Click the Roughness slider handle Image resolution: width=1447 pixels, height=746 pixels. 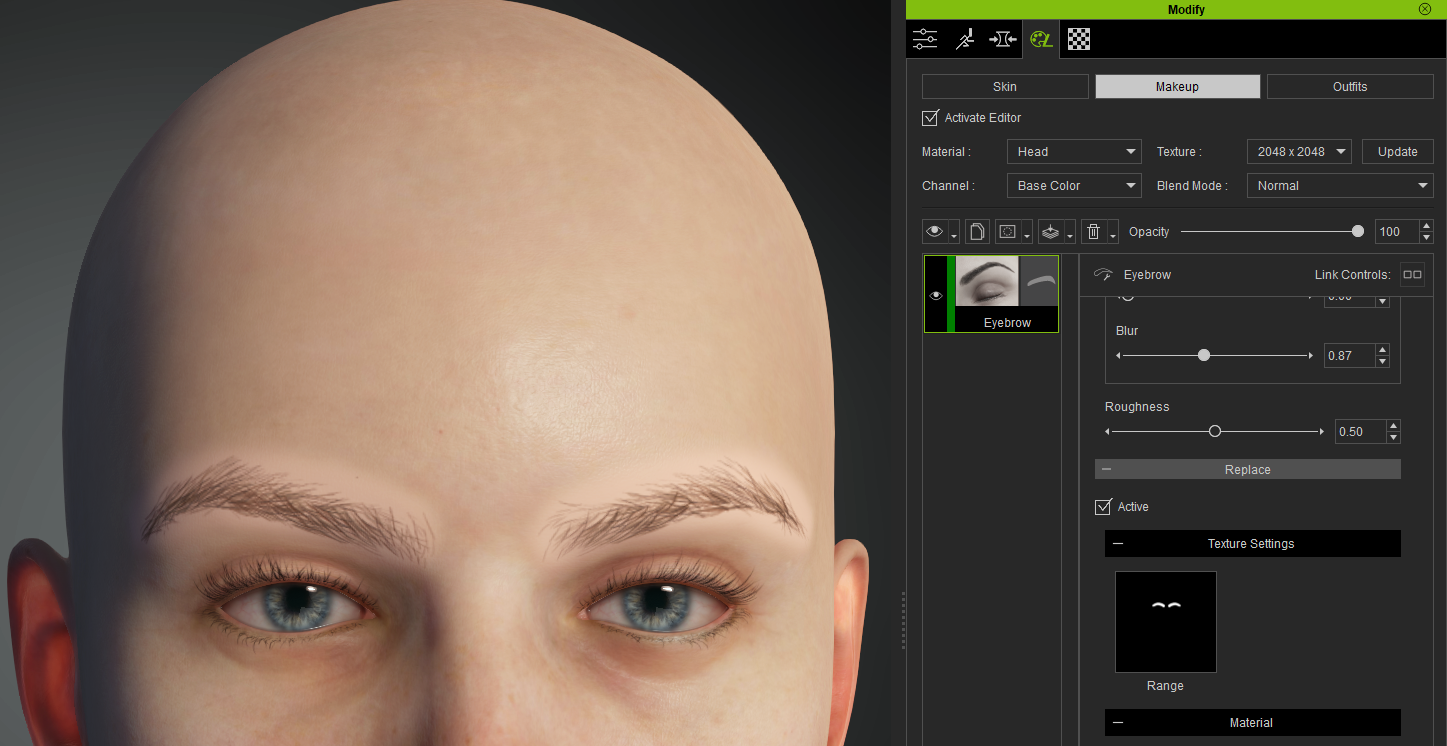pos(1215,431)
